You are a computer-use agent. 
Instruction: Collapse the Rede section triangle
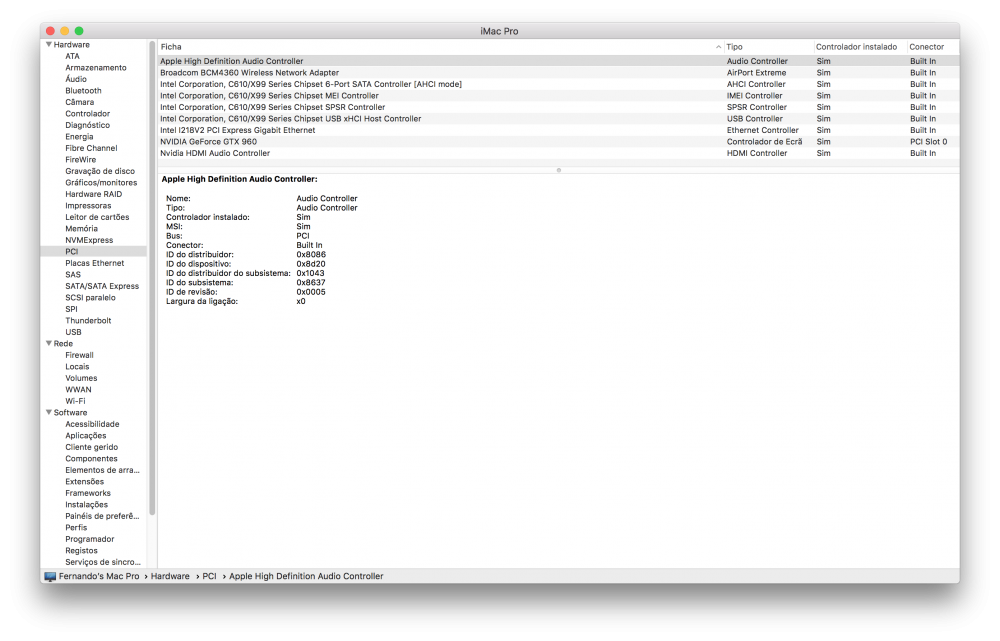coord(48,343)
